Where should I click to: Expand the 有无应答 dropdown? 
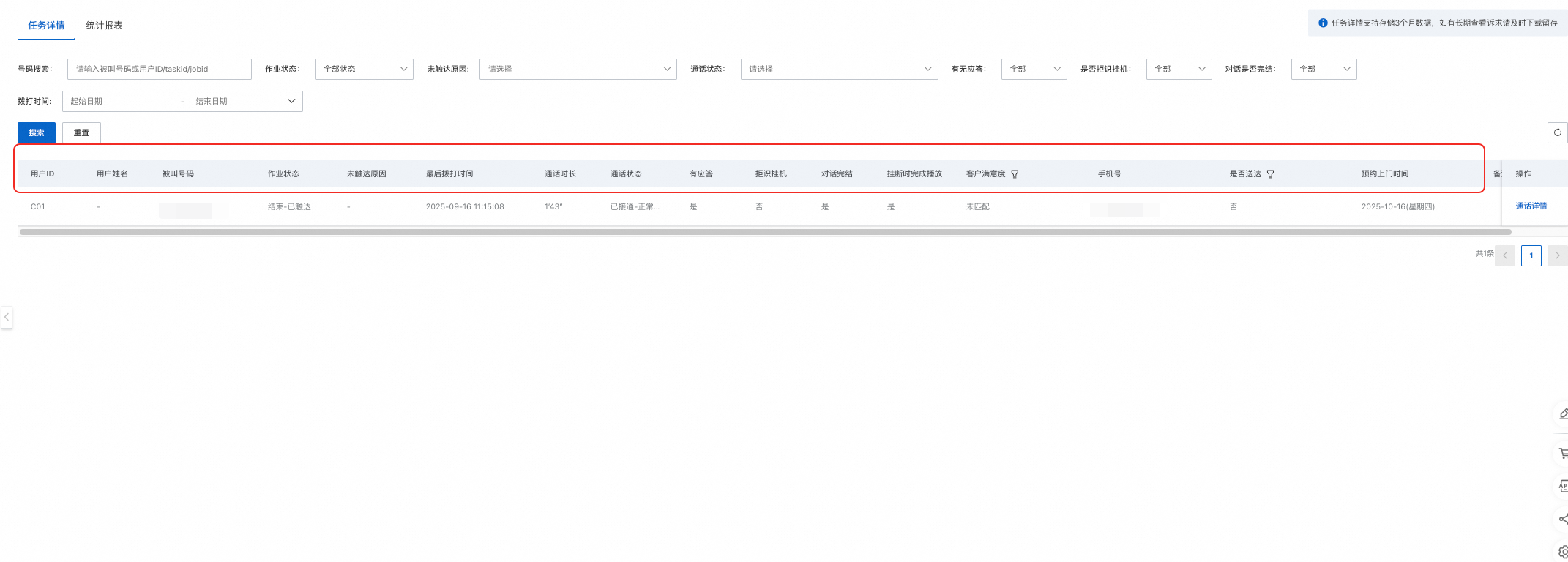click(1034, 69)
